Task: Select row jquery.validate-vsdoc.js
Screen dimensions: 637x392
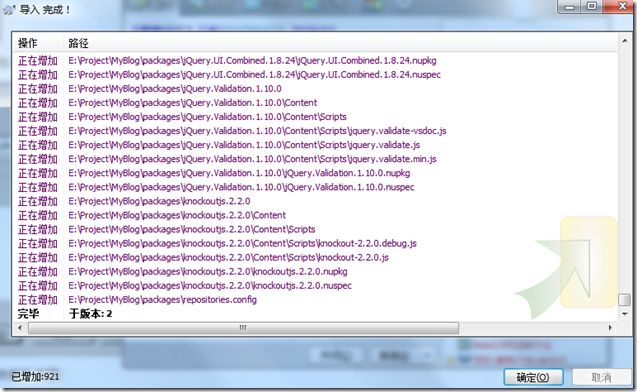Action: click(316, 131)
